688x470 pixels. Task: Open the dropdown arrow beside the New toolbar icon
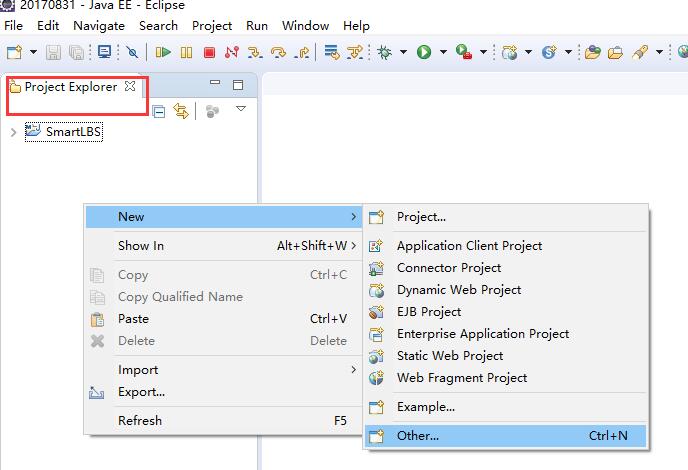coord(33,52)
